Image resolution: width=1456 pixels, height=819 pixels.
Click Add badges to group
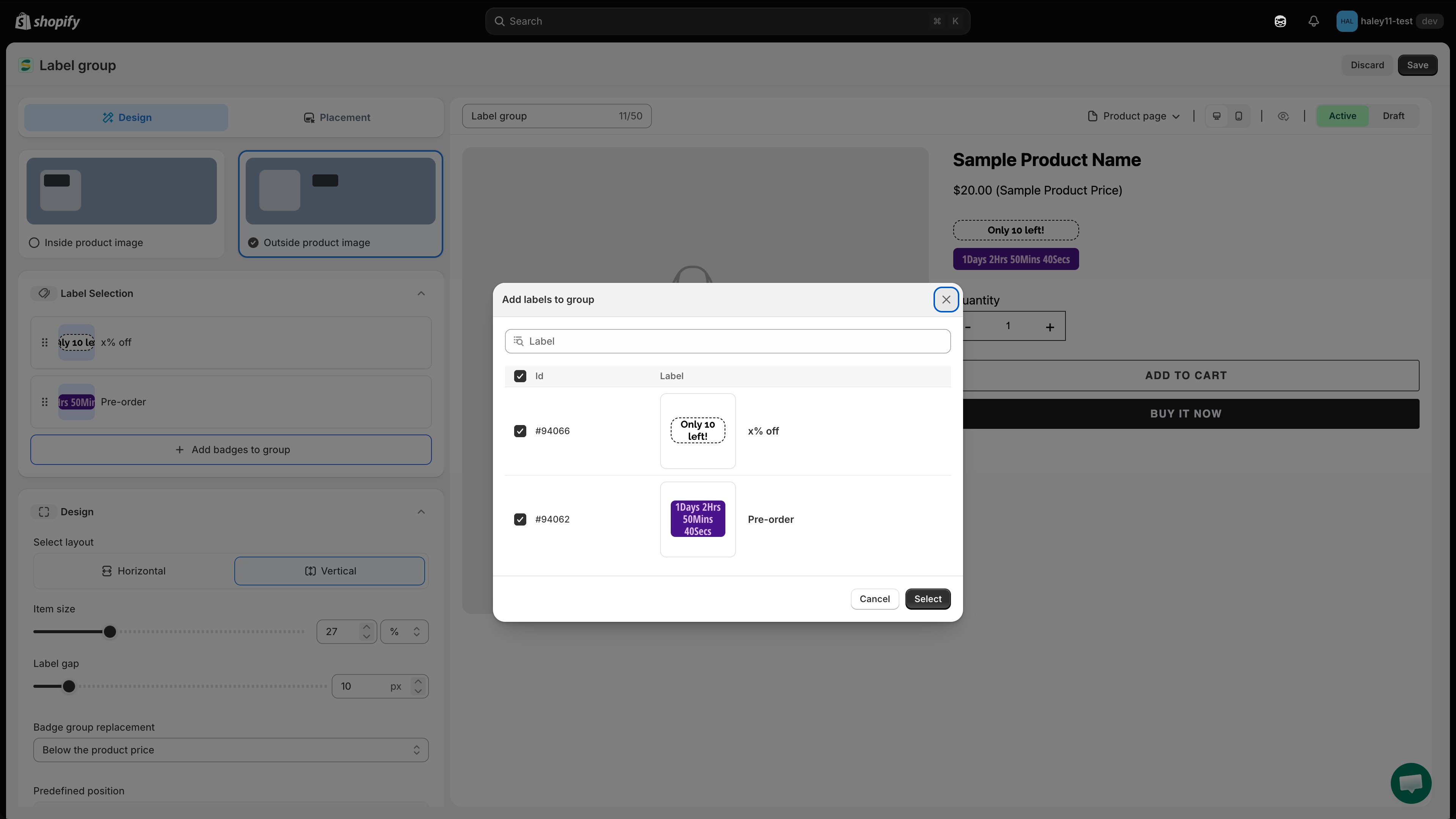click(231, 449)
